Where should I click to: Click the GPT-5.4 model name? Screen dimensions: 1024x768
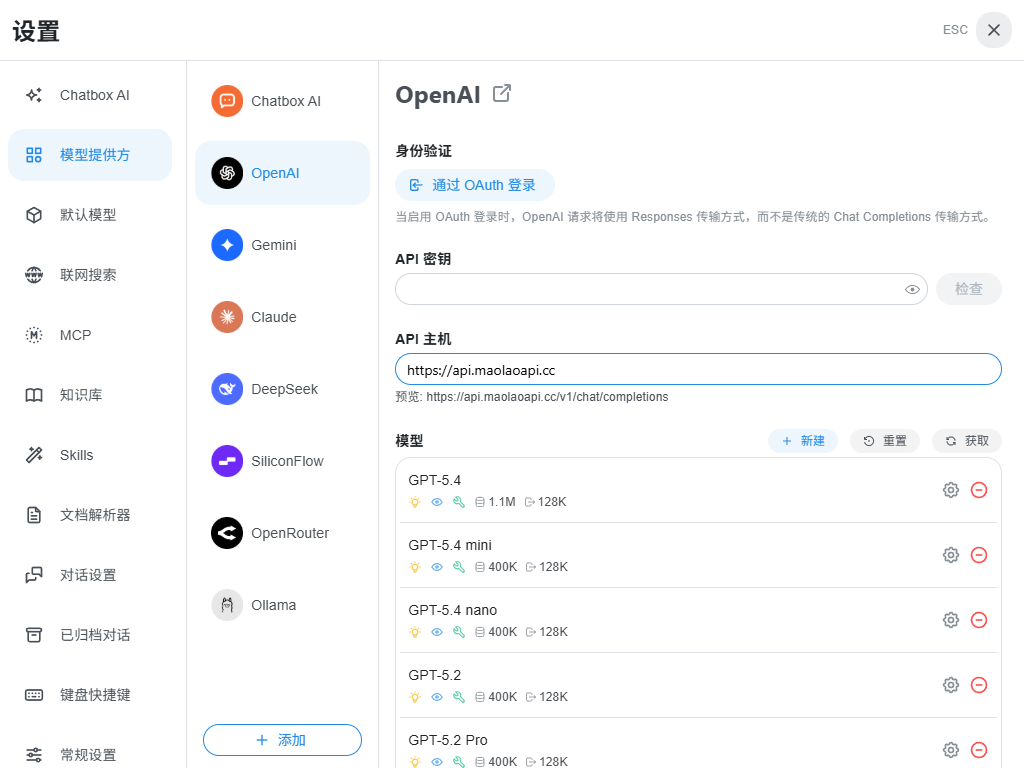click(435, 480)
